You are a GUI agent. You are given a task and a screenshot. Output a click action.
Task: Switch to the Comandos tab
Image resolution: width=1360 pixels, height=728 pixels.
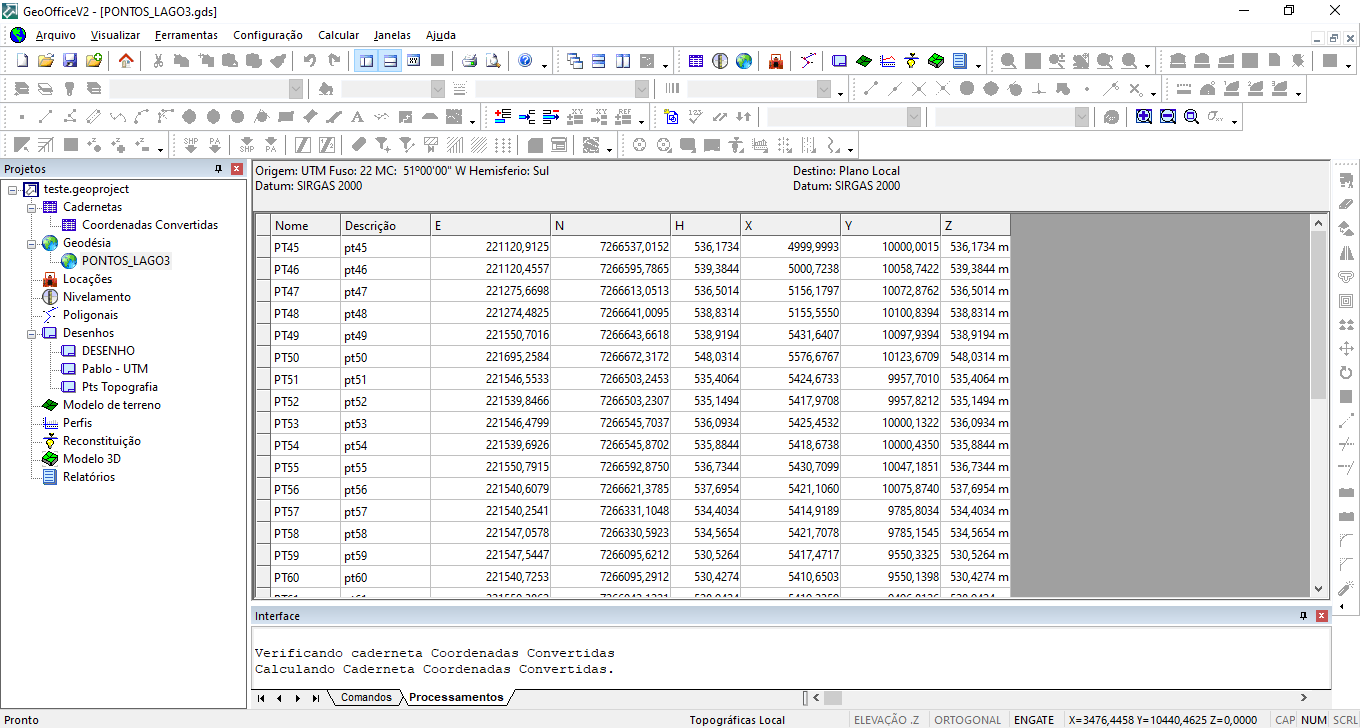point(366,698)
